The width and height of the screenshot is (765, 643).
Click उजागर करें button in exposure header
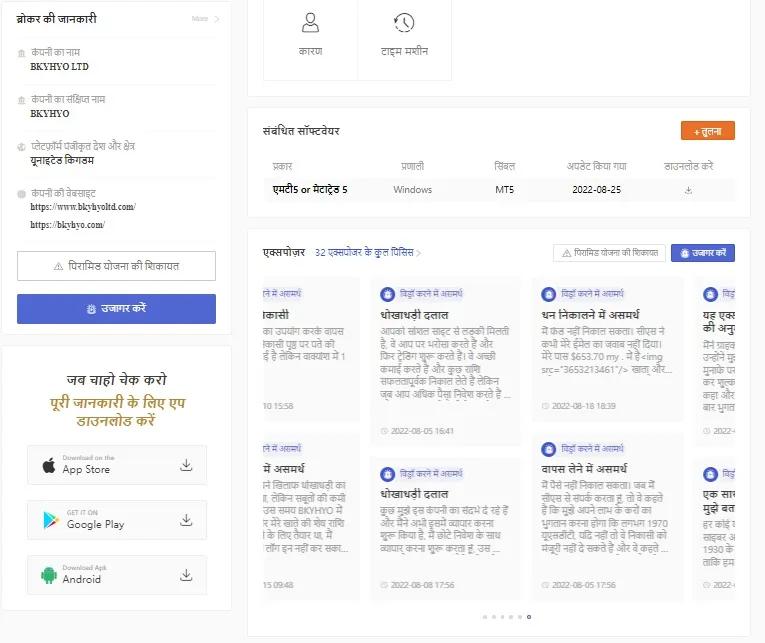point(703,253)
